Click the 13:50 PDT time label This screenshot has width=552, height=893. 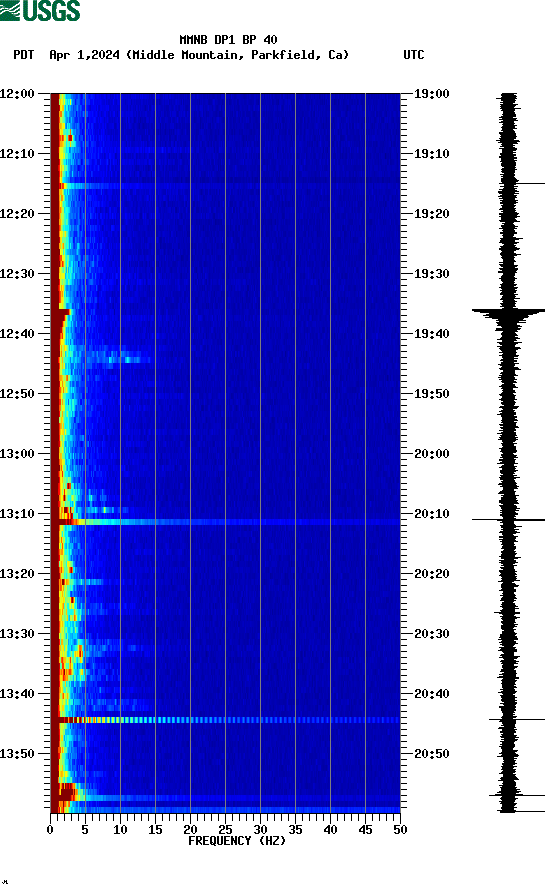17,753
